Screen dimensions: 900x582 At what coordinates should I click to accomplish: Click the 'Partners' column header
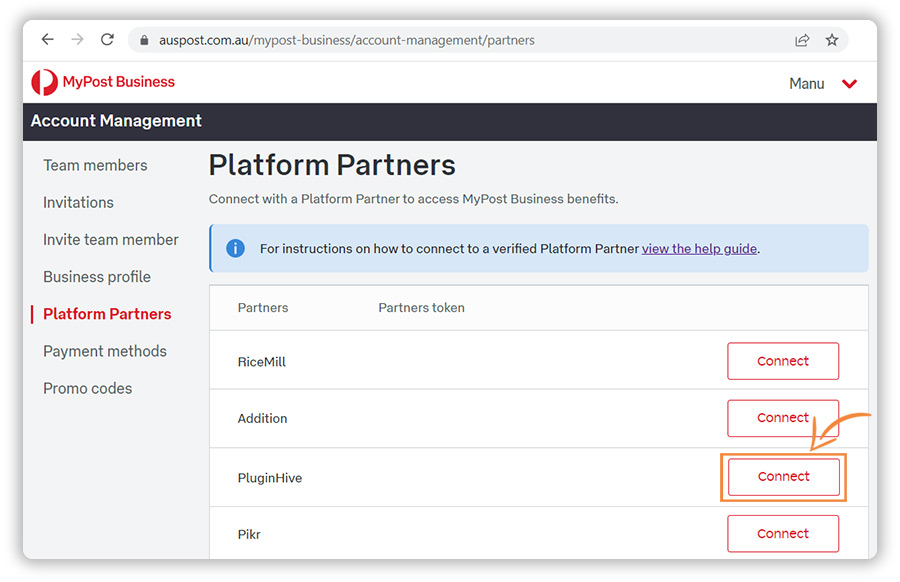coord(263,308)
